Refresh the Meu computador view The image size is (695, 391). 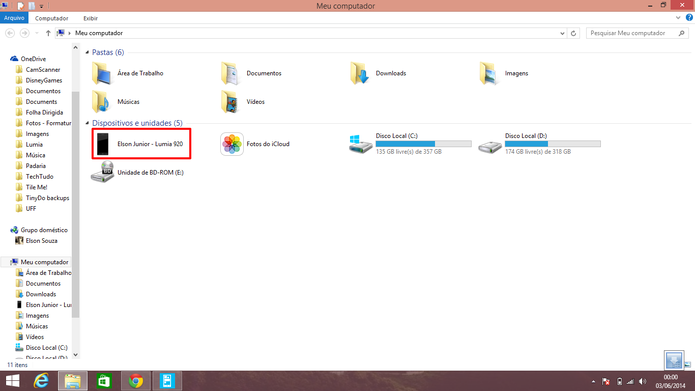tap(573, 33)
